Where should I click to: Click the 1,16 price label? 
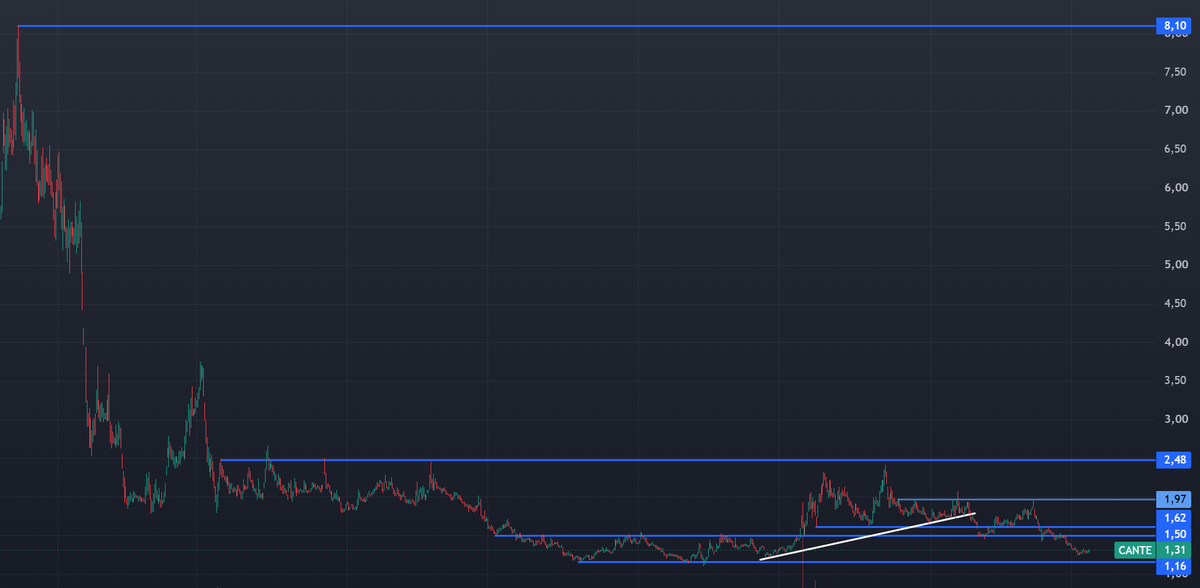(1174, 567)
